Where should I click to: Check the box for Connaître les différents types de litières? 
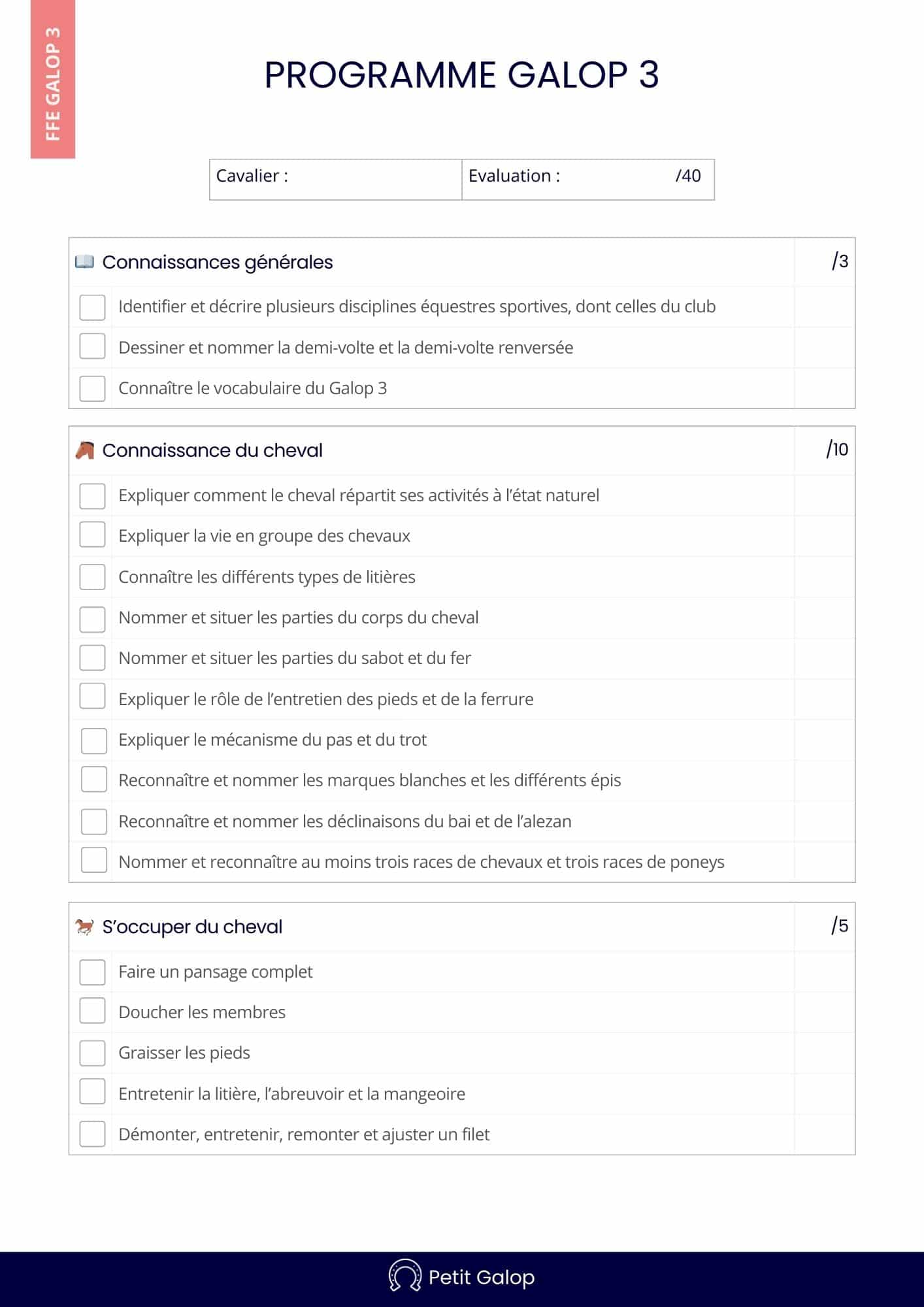92,577
